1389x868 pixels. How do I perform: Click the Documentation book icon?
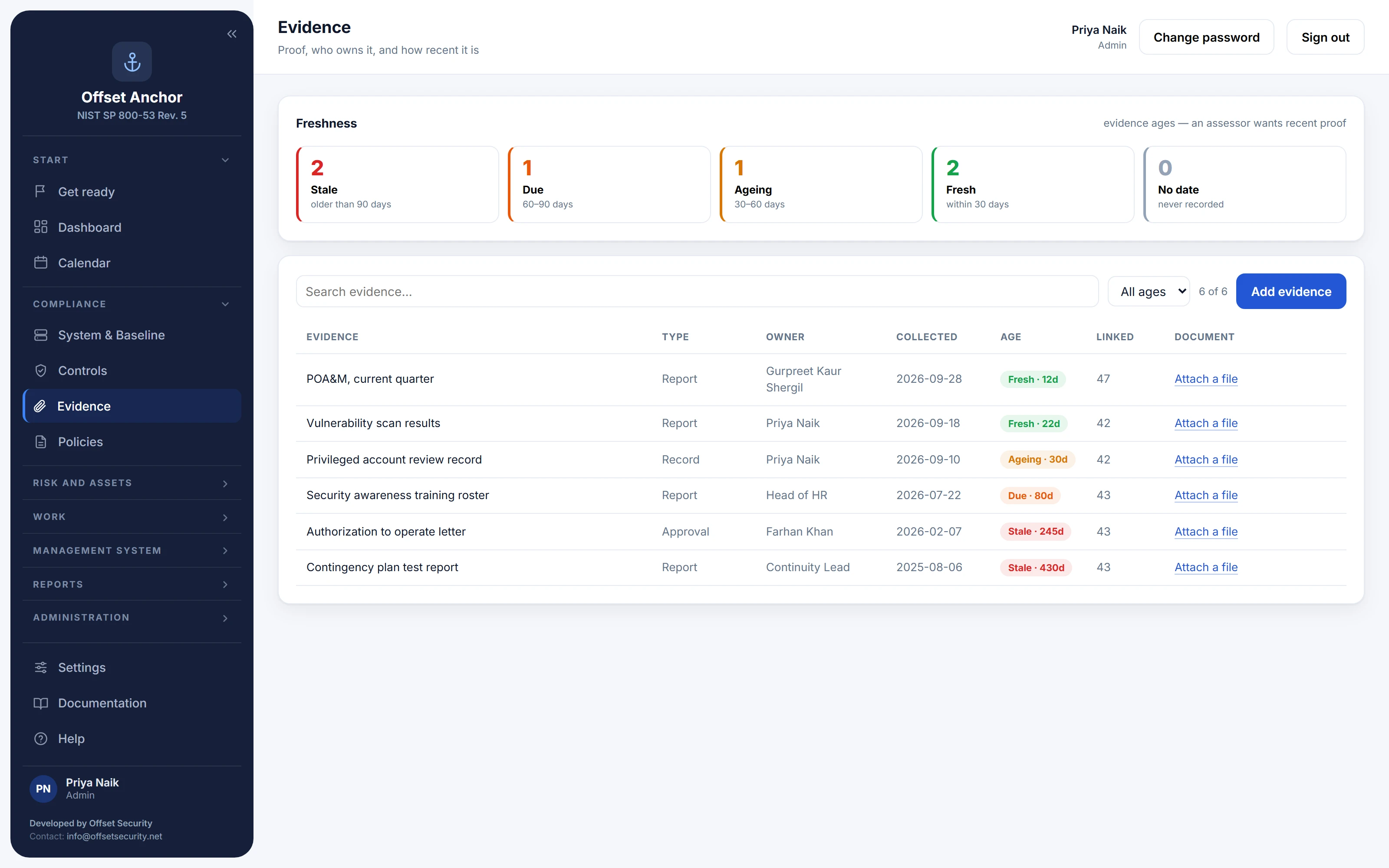pyautogui.click(x=40, y=703)
